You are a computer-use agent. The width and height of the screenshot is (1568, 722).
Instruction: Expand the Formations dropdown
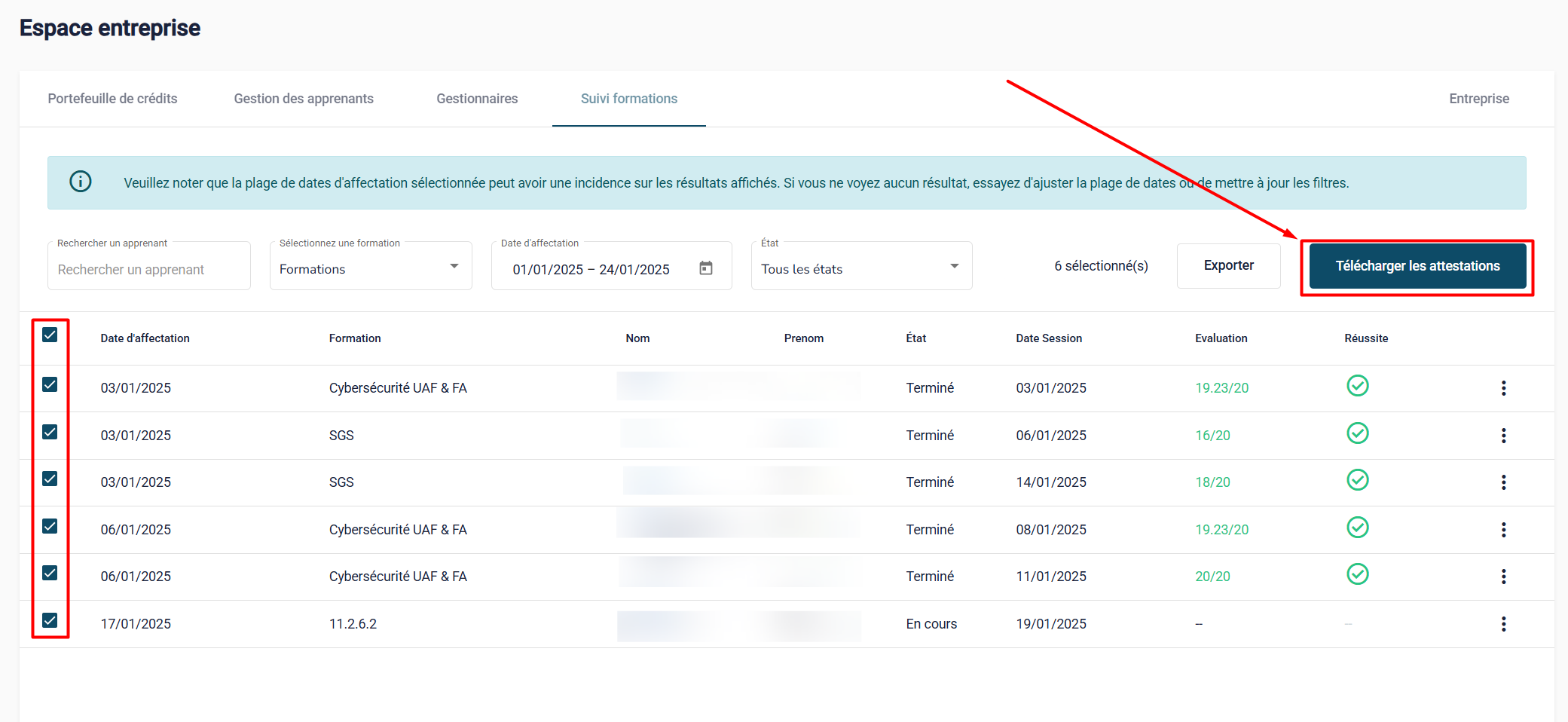370,268
